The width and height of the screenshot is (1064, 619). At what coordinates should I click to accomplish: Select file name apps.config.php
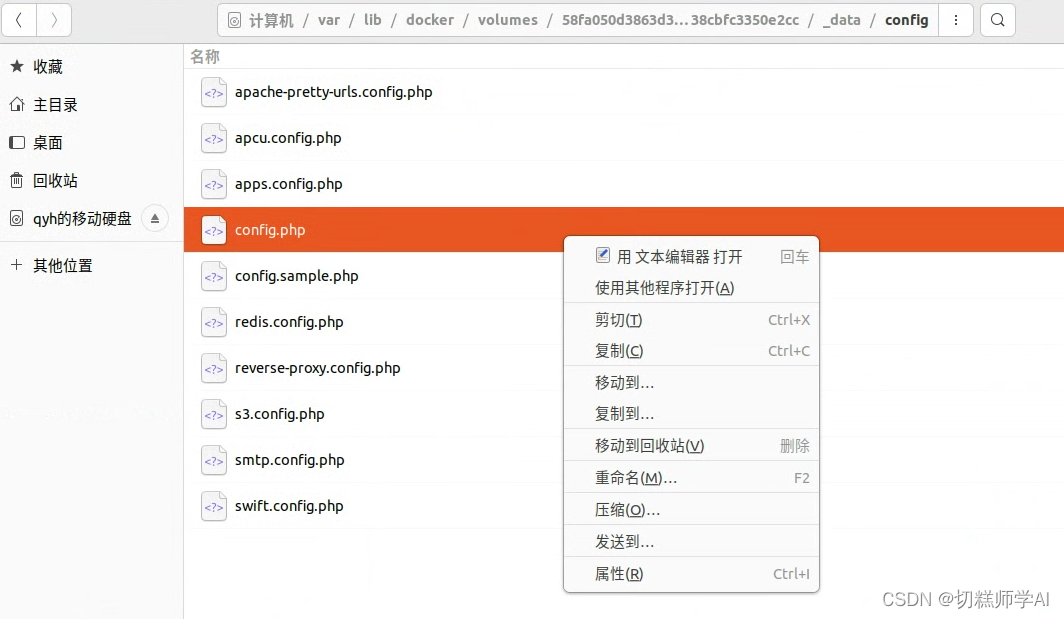click(x=288, y=185)
